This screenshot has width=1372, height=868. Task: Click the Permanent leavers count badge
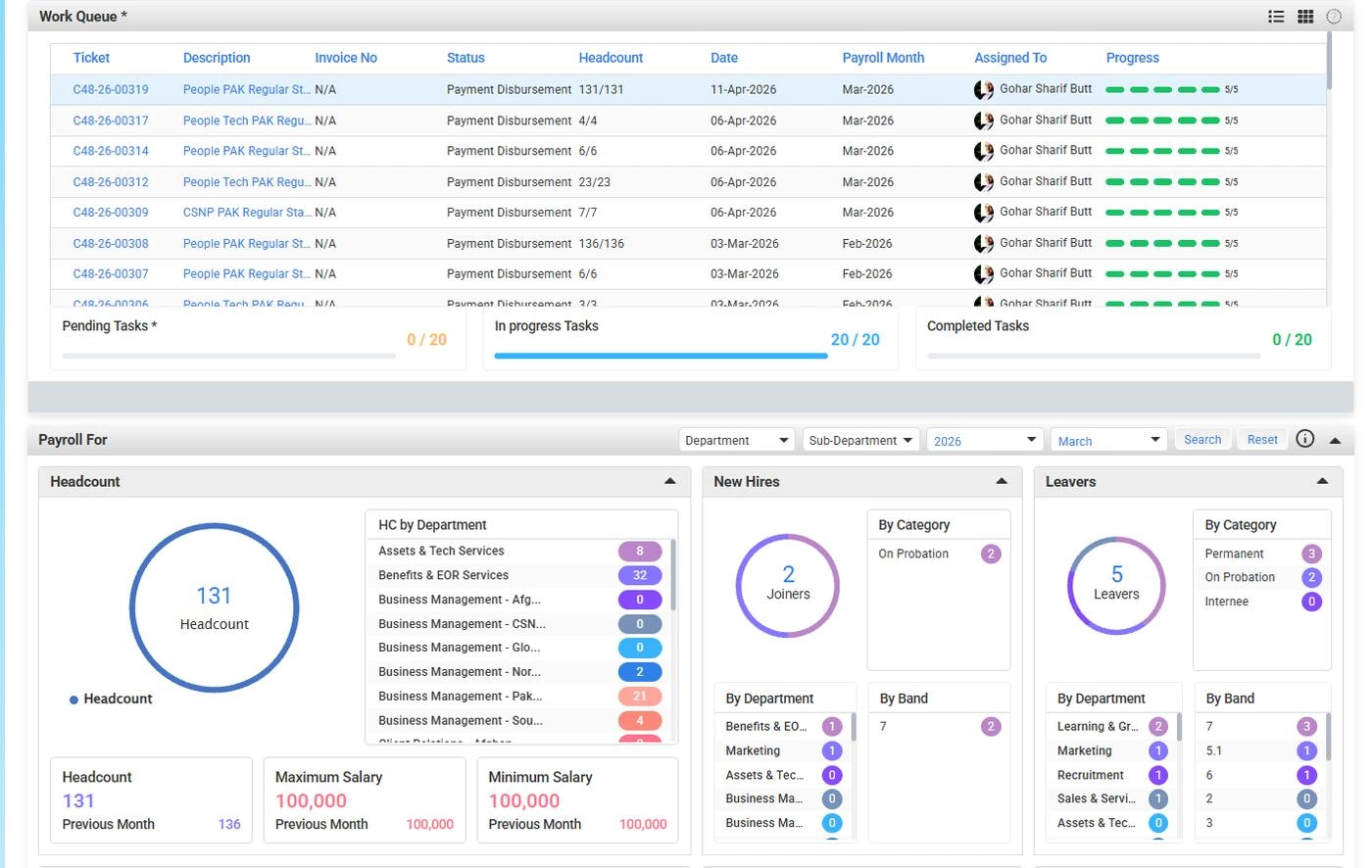point(1311,554)
